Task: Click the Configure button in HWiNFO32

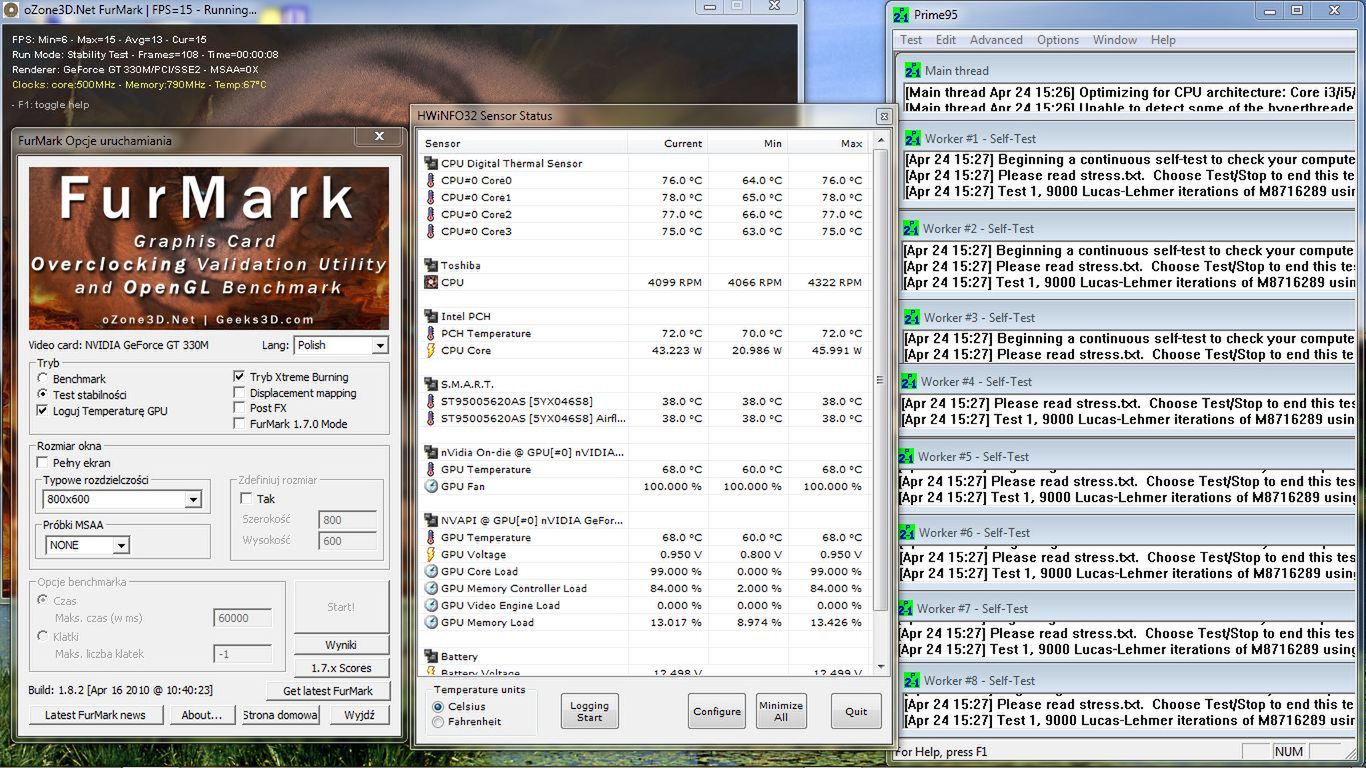Action: (717, 711)
